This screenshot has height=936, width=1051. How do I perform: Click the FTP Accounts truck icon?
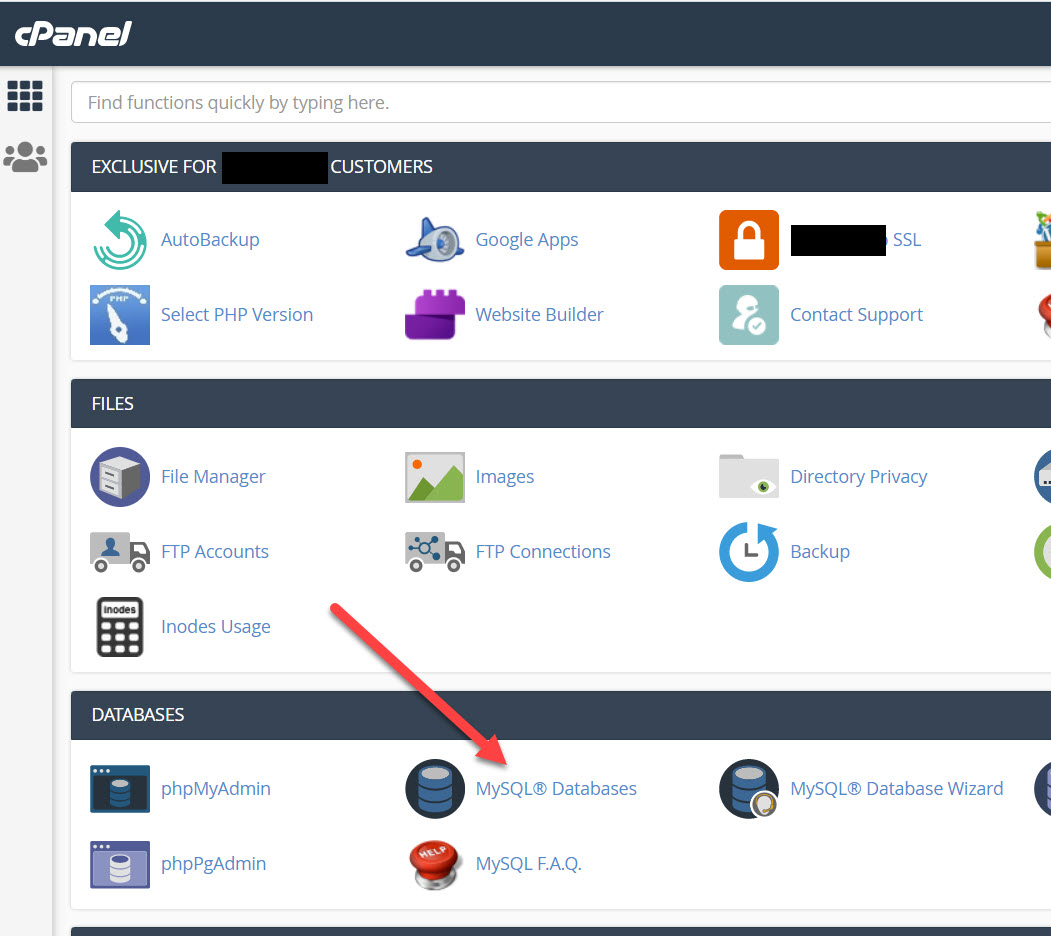point(120,552)
